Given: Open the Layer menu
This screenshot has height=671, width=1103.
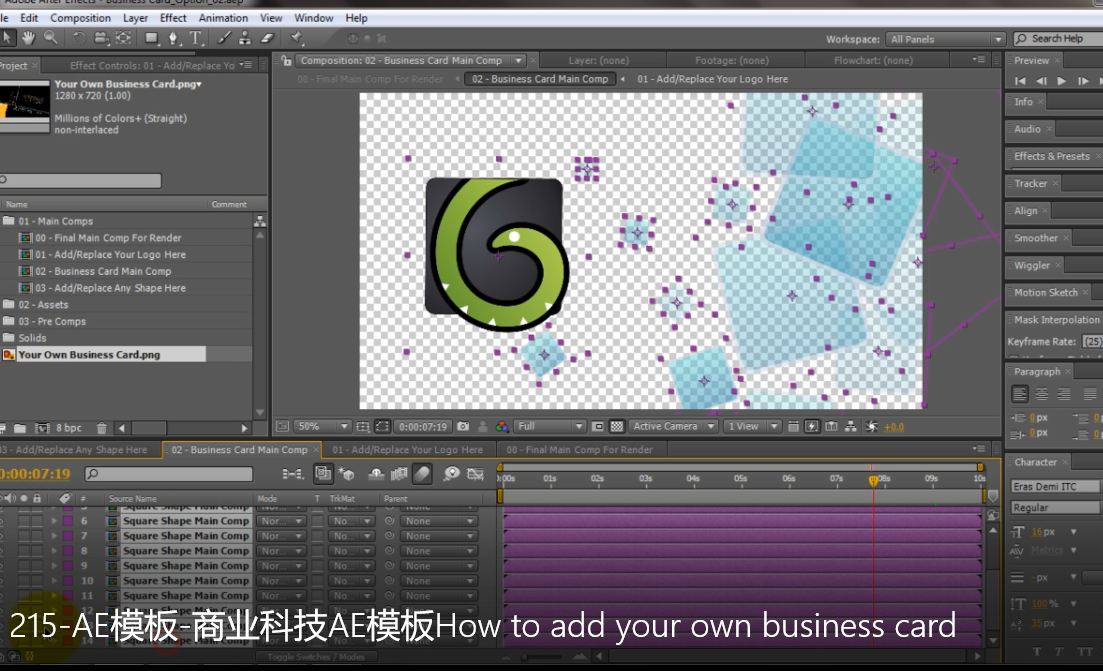Looking at the screenshot, I should pyautogui.click(x=135, y=18).
